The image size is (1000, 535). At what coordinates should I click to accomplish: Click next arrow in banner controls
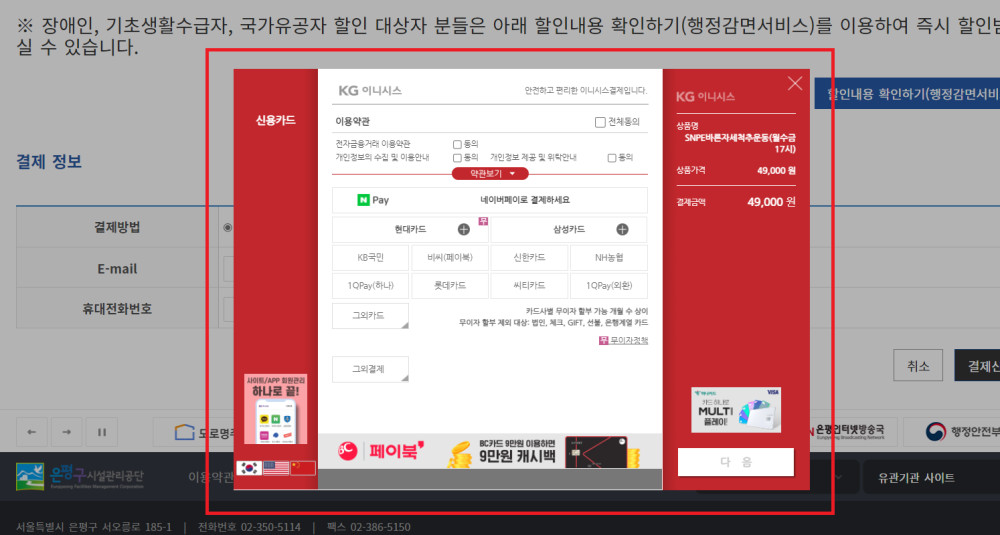[x=66, y=432]
